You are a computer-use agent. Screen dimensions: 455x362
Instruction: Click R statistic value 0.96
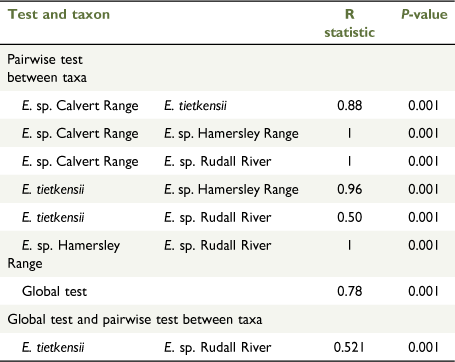(350, 189)
